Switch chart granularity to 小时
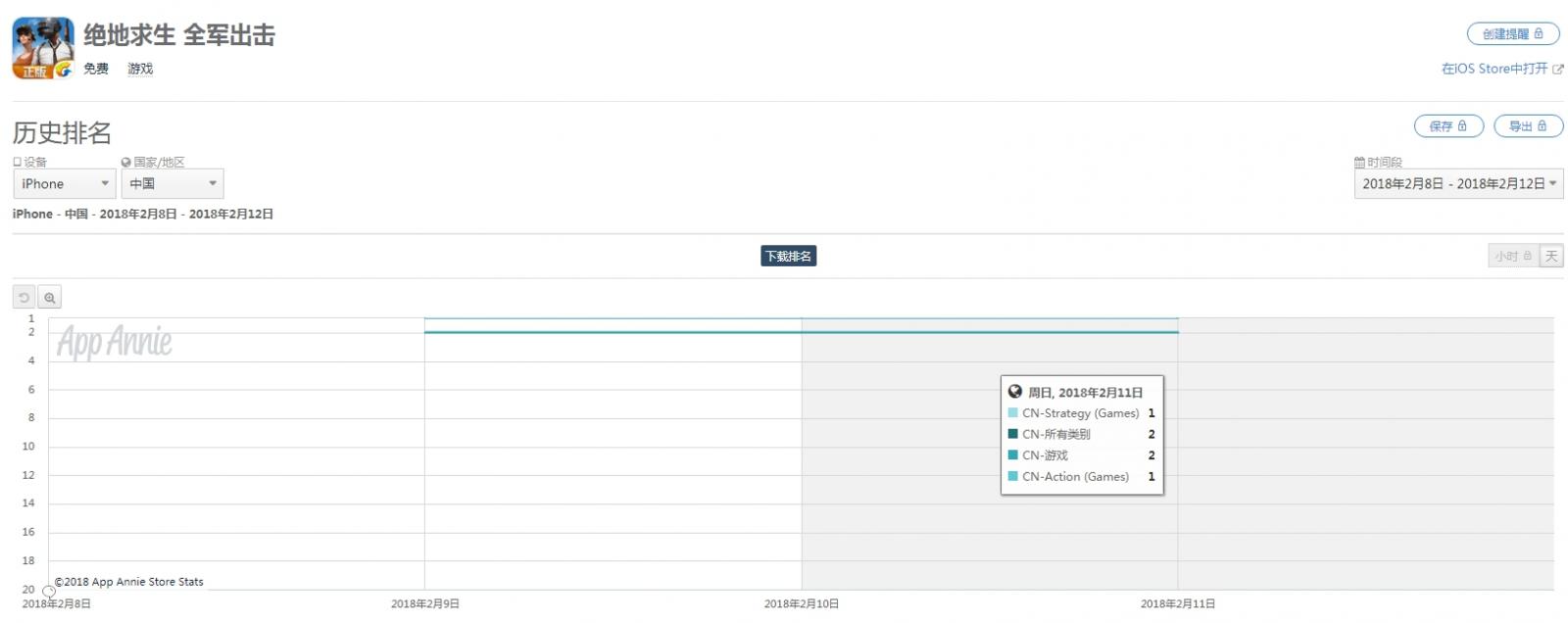 point(1512,257)
